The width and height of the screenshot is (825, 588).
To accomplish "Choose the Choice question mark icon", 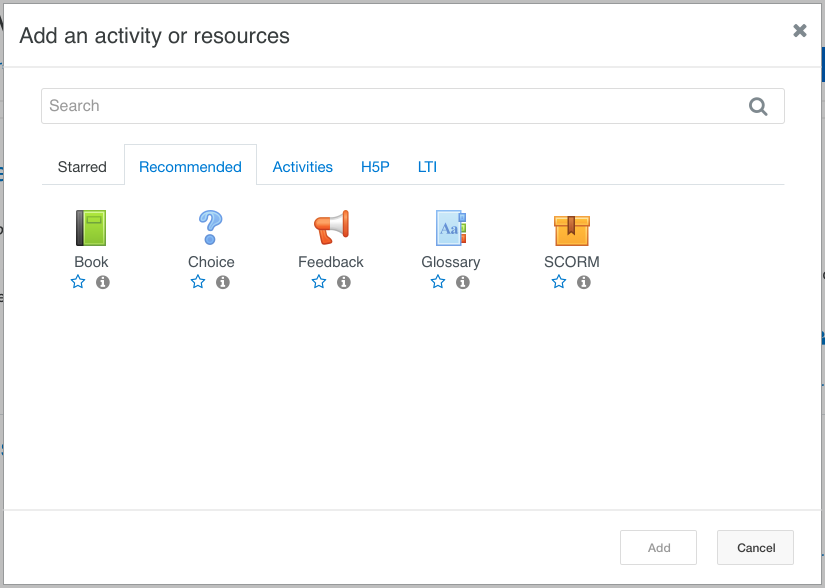I will pyautogui.click(x=211, y=228).
